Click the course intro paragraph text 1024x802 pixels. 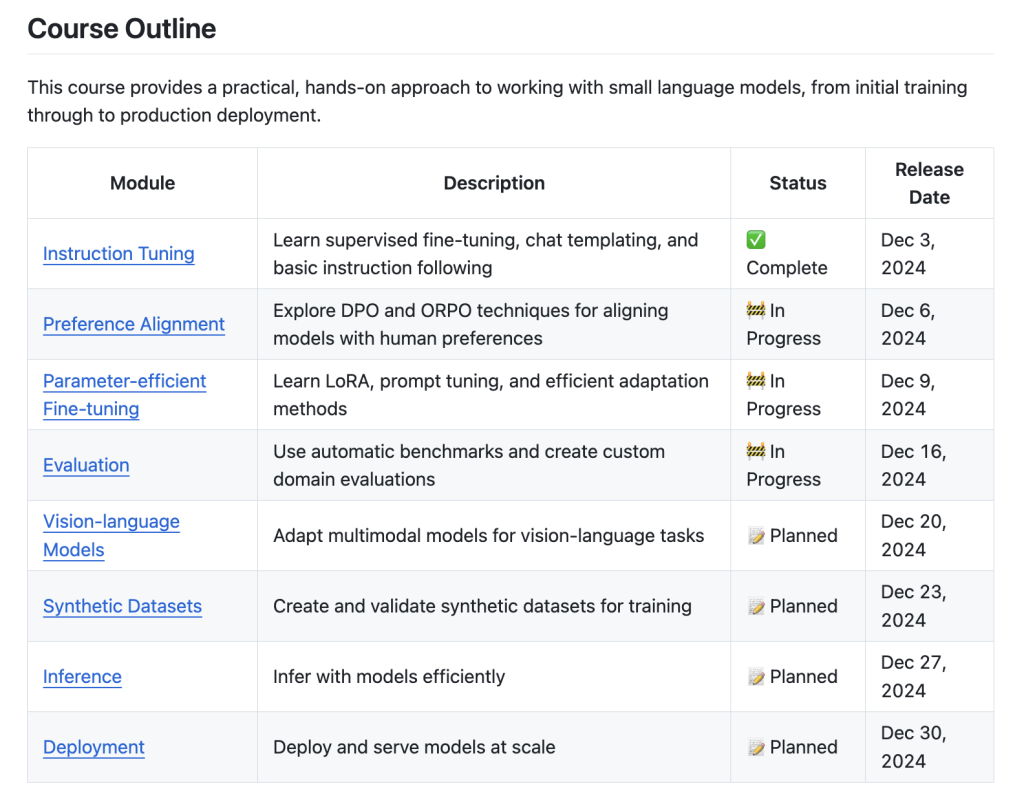[x=497, y=101]
